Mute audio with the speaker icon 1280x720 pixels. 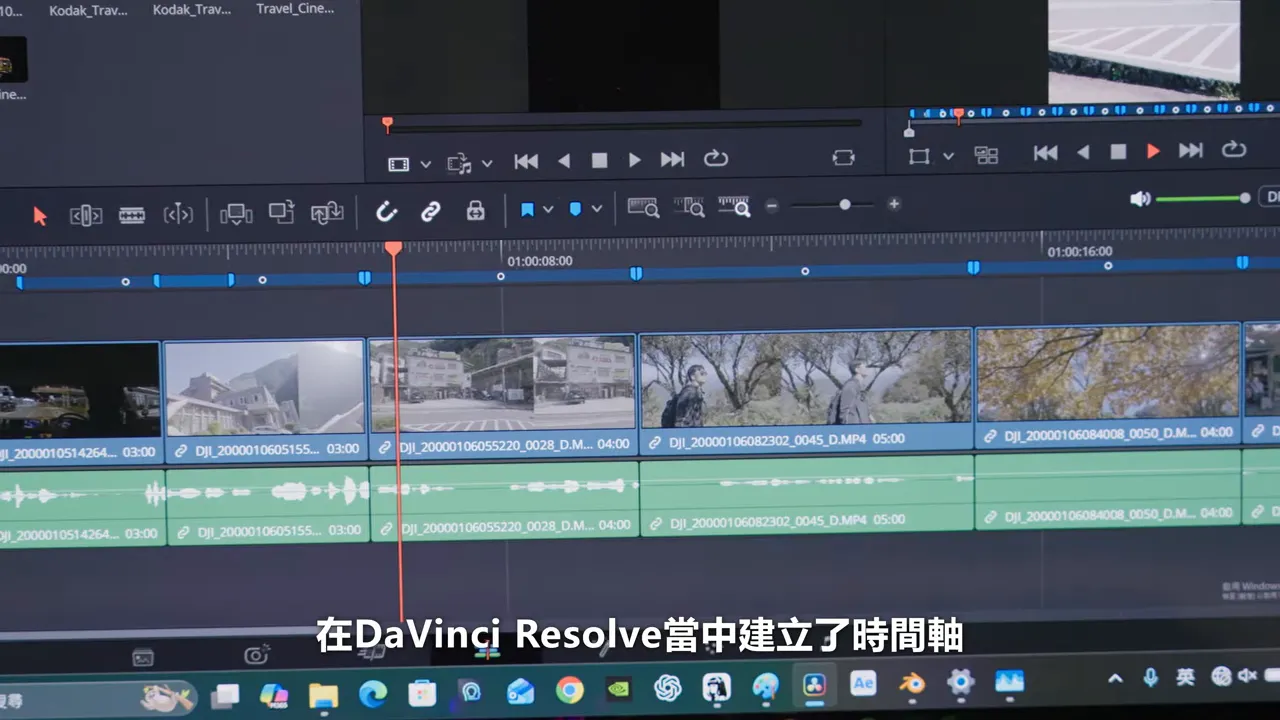click(1140, 199)
